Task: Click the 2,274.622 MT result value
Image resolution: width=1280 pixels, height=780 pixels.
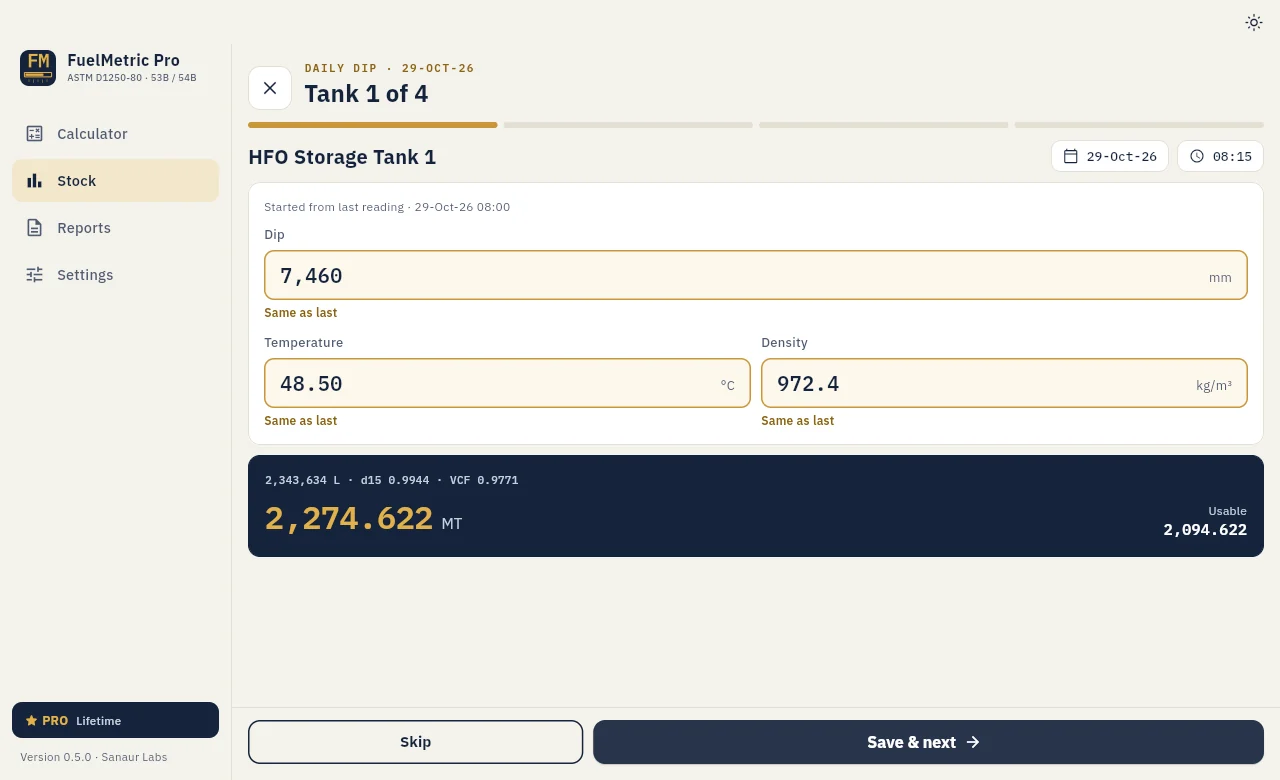Action: [x=363, y=519]
